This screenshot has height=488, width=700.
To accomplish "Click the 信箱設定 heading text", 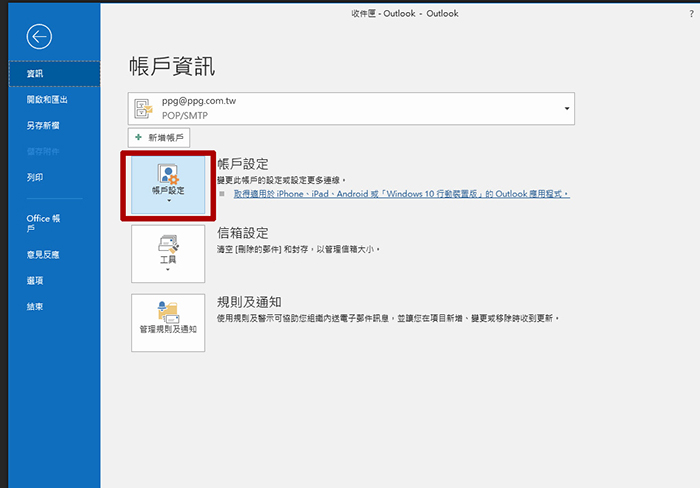I will 243,233.
